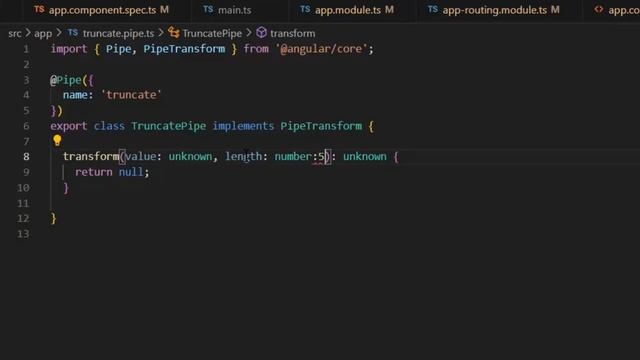This screenshot has width=640, height=360.
Task: Click TS icon on app-routing.module.ts tab
Action: (x=433, y=9)
